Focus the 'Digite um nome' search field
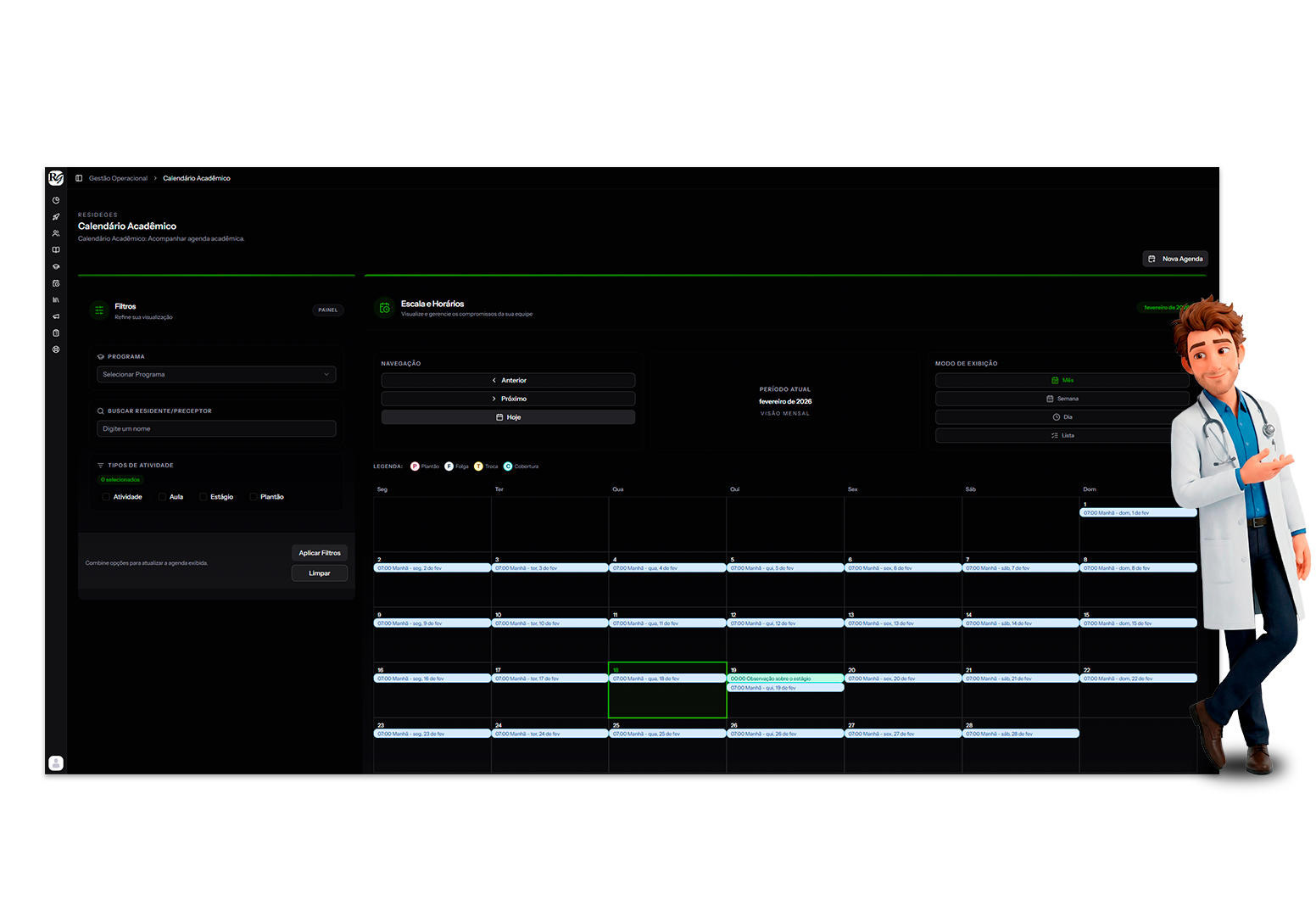This screenshot has height=916, width=1316. pos(216,429)
